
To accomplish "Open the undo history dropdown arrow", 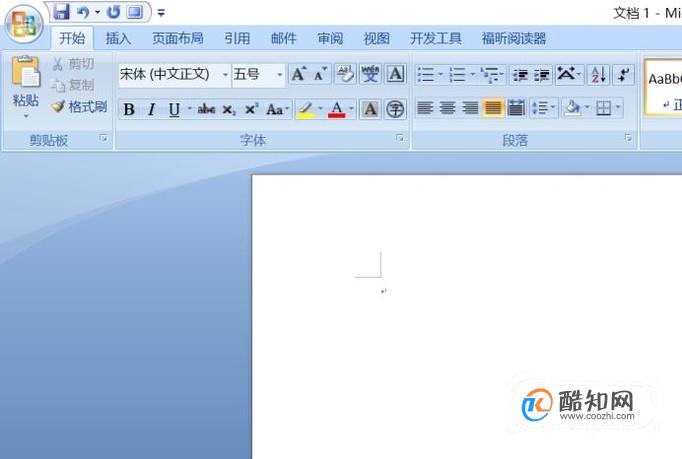I will point(97,13).
